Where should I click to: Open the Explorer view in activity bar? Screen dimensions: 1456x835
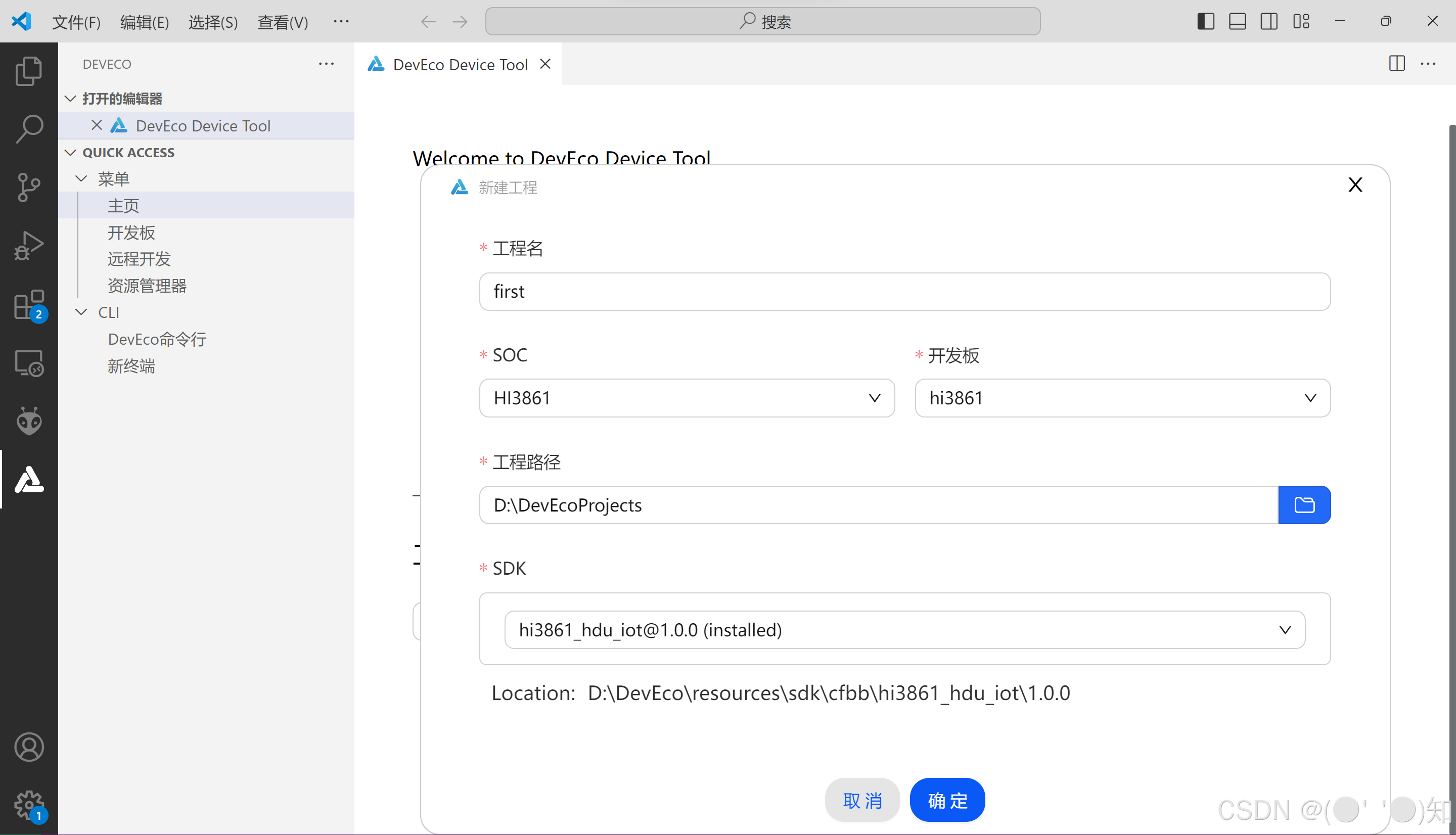click(29, 71)
